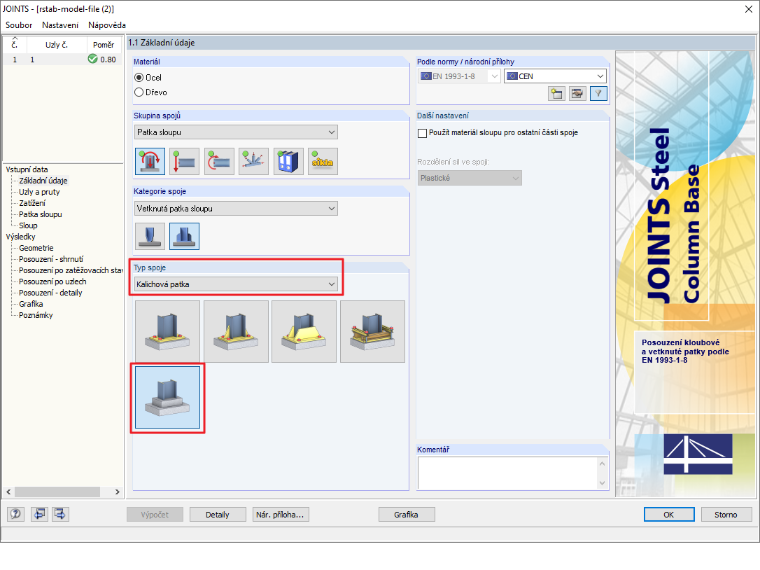Click the filter funnel icon under CEN
Viewport: 760px width, 570px height.
pyautogui.click(x=599, y=94)
